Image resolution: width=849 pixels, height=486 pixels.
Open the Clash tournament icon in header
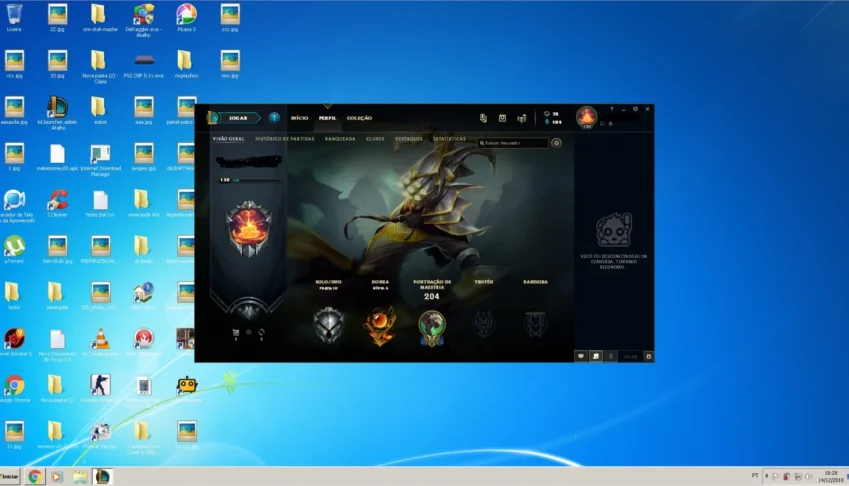[484, 117]
